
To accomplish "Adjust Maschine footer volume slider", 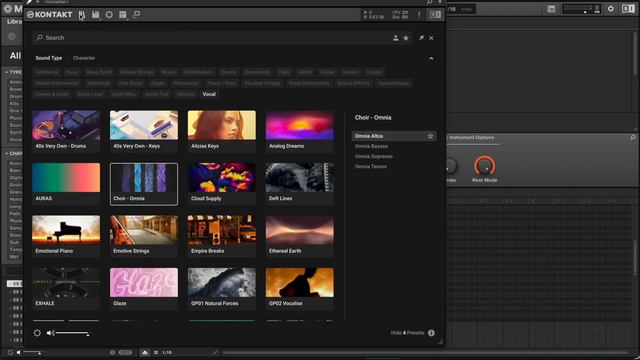I will 32,352.
